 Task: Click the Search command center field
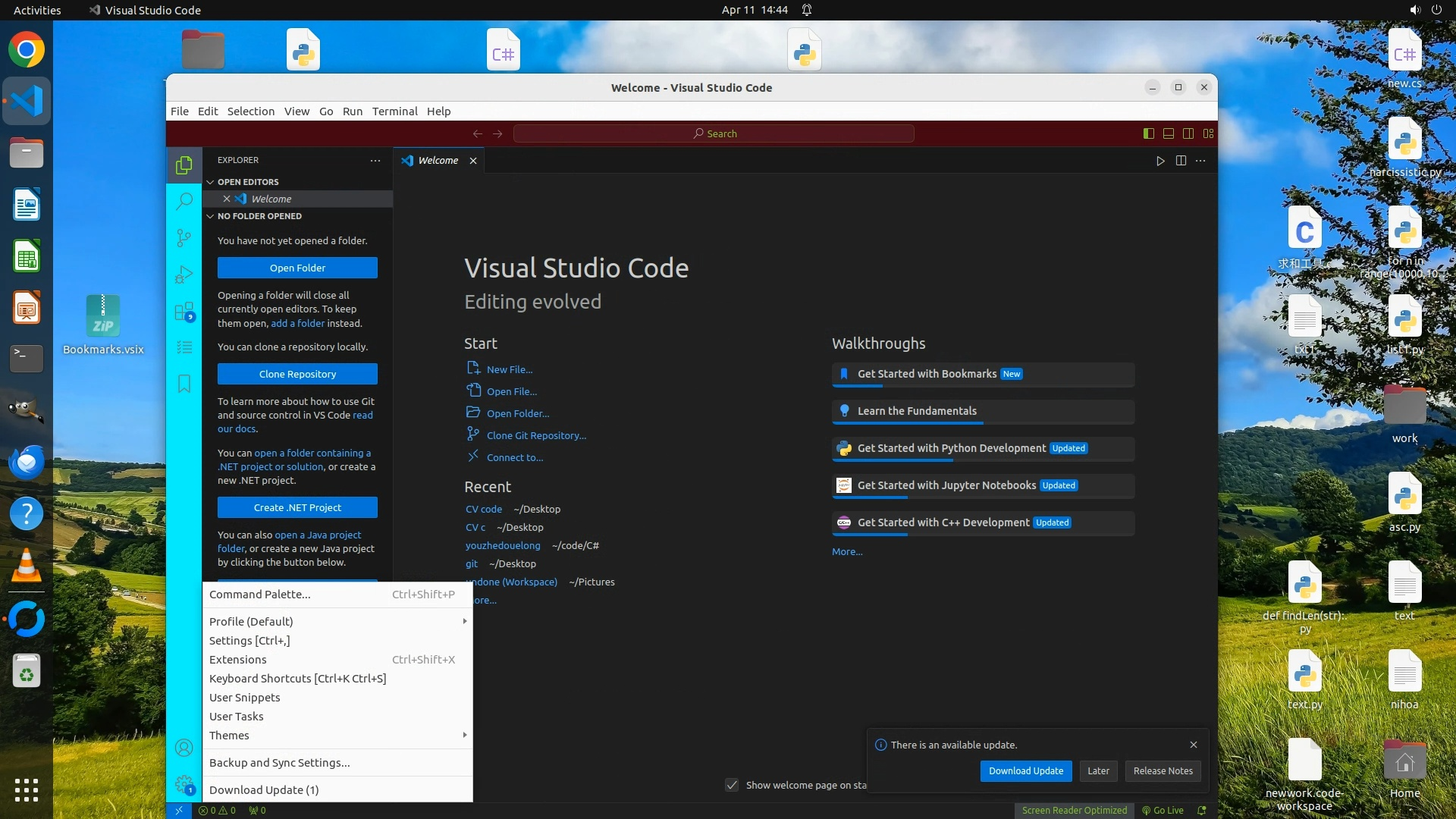point(714,134)
